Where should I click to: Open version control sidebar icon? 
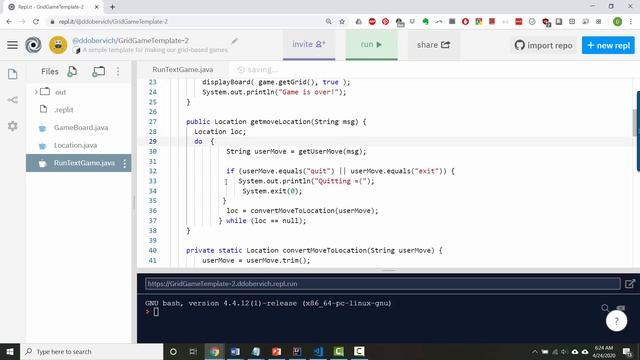point(13,100)
